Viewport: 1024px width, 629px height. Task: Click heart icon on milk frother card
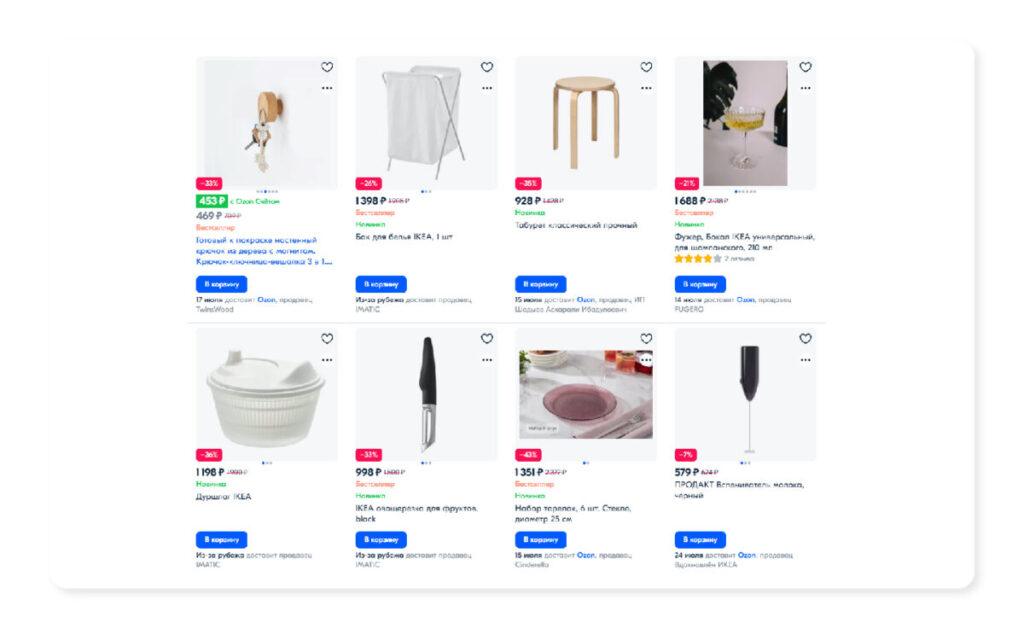coord(806,338)
